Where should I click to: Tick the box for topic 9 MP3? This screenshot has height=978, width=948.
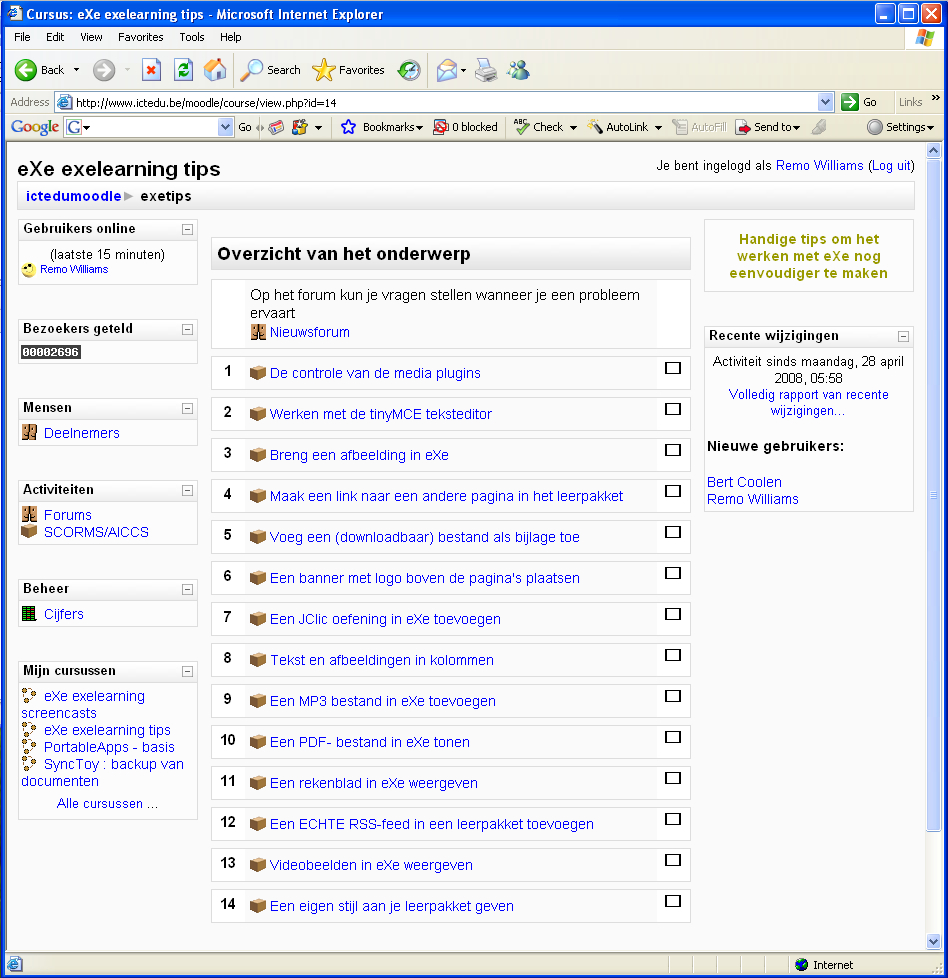click(673, 696)
